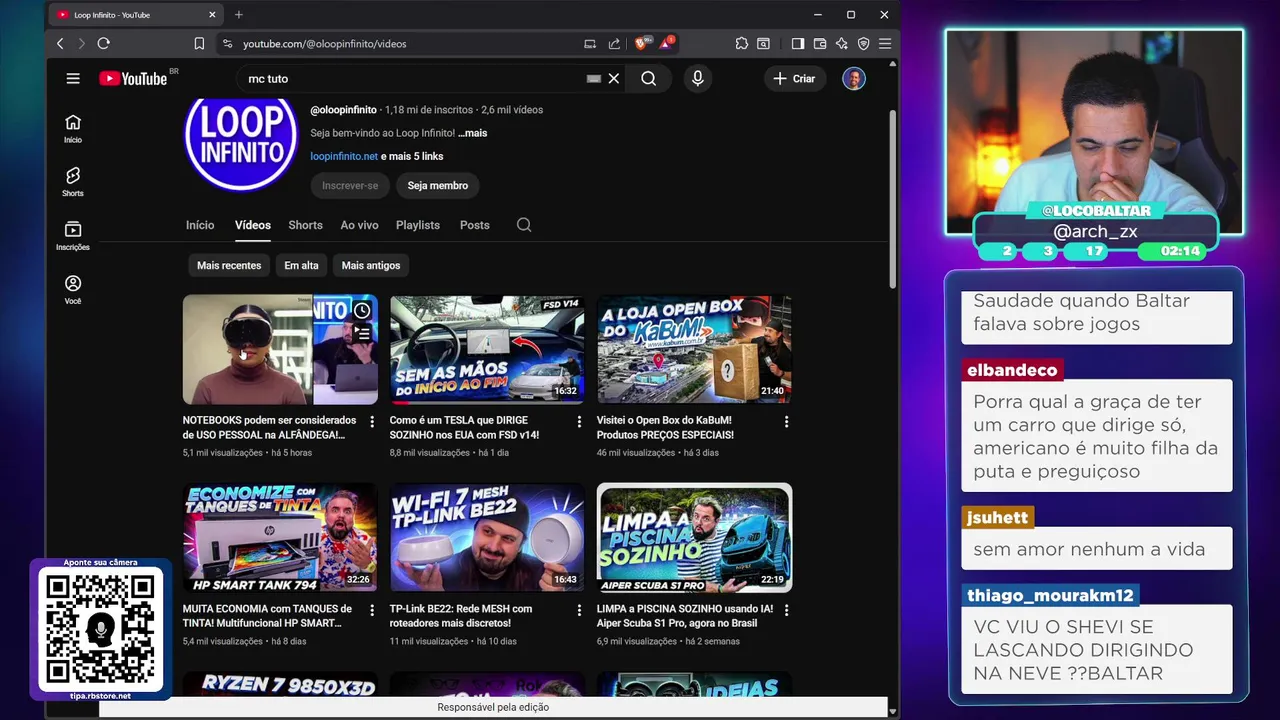Click install app icon in address bar
Viewport: 1280px width, 720px height.
coord(590,43)
